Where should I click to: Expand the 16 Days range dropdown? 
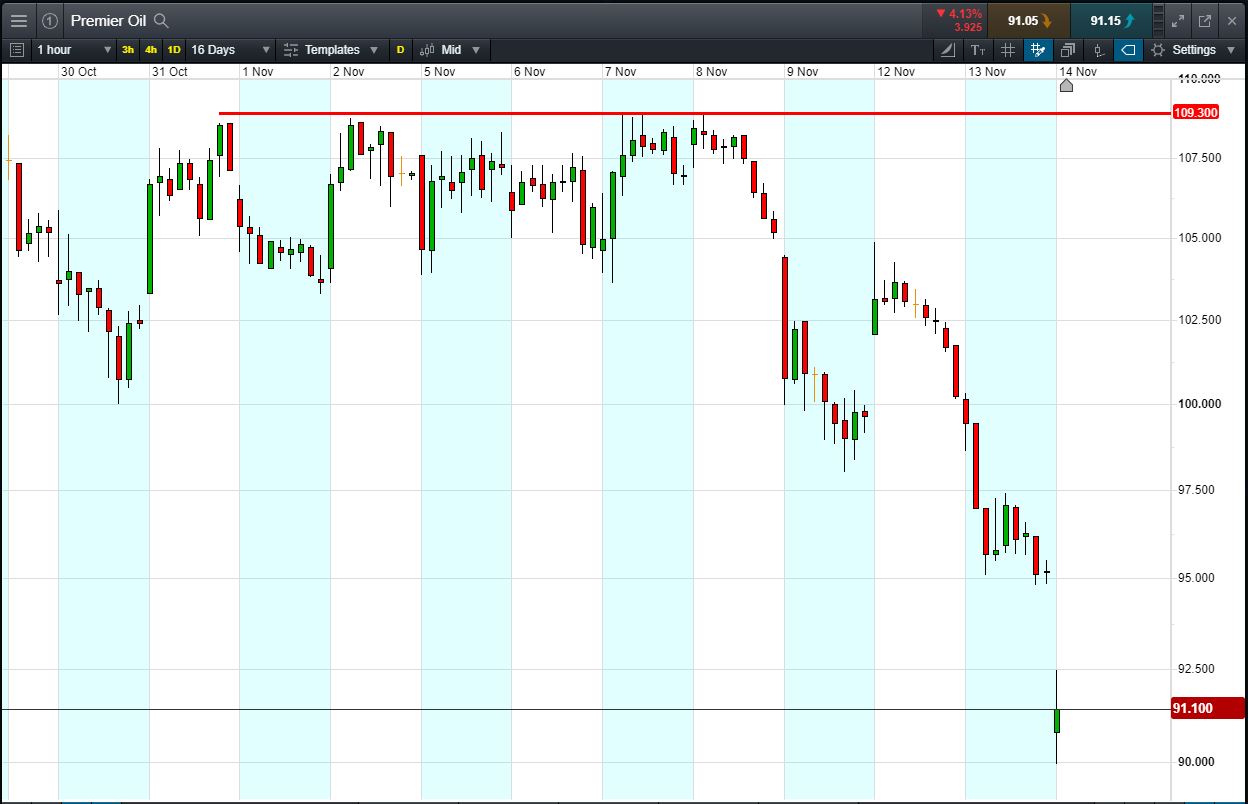230,49
